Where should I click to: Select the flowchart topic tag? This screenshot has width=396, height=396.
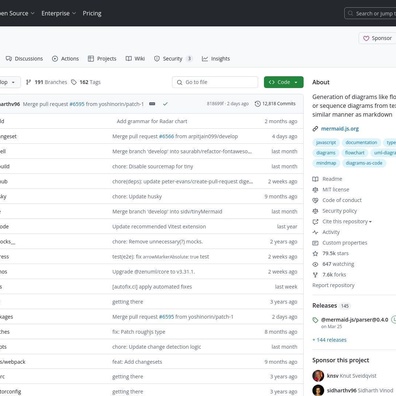[x=355, y=153]
